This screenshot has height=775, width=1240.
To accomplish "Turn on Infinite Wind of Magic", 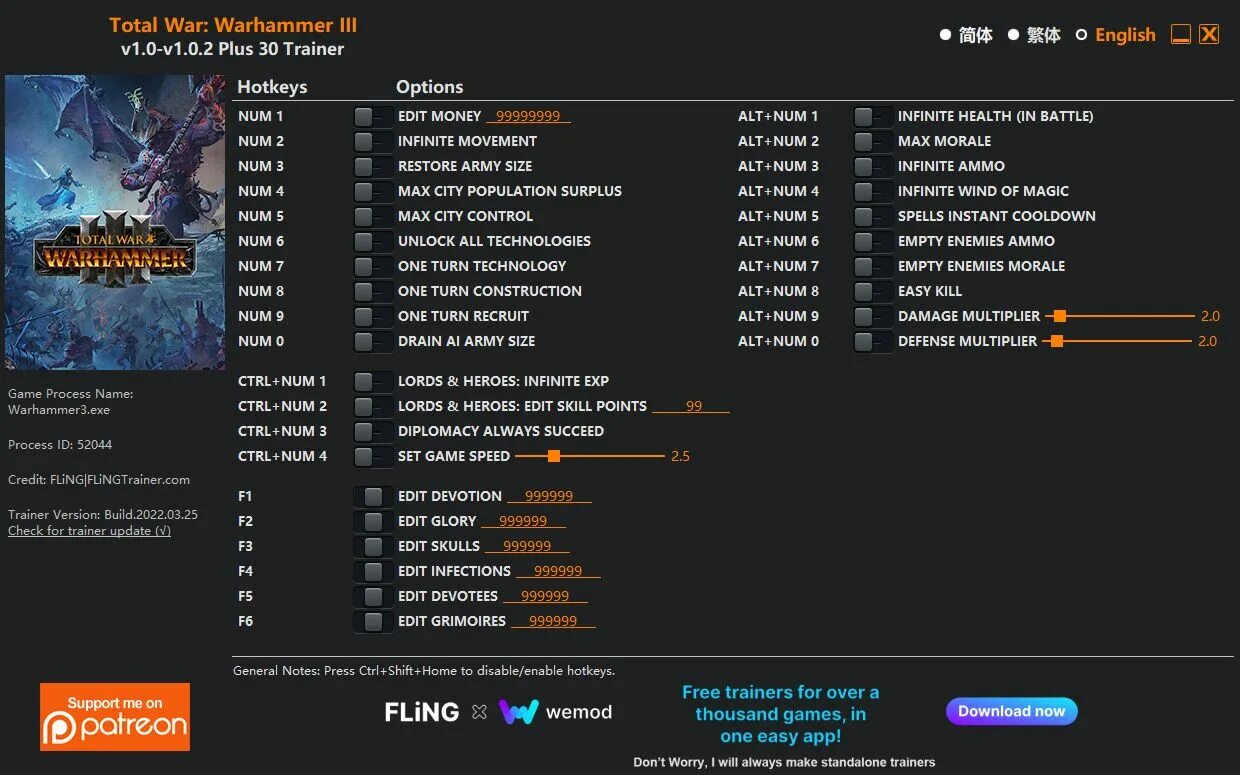I will [873, 191].
